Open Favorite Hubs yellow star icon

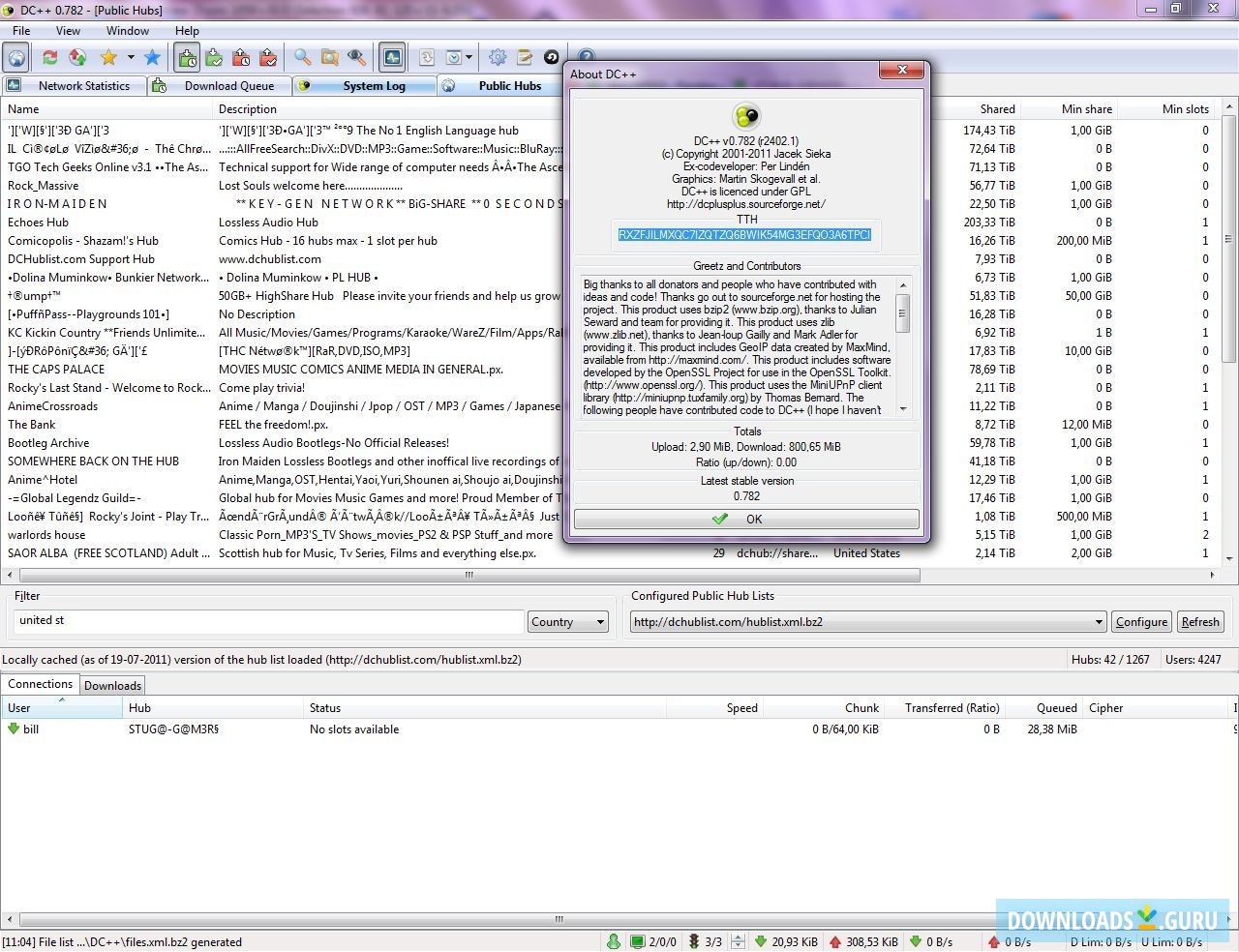108,58
